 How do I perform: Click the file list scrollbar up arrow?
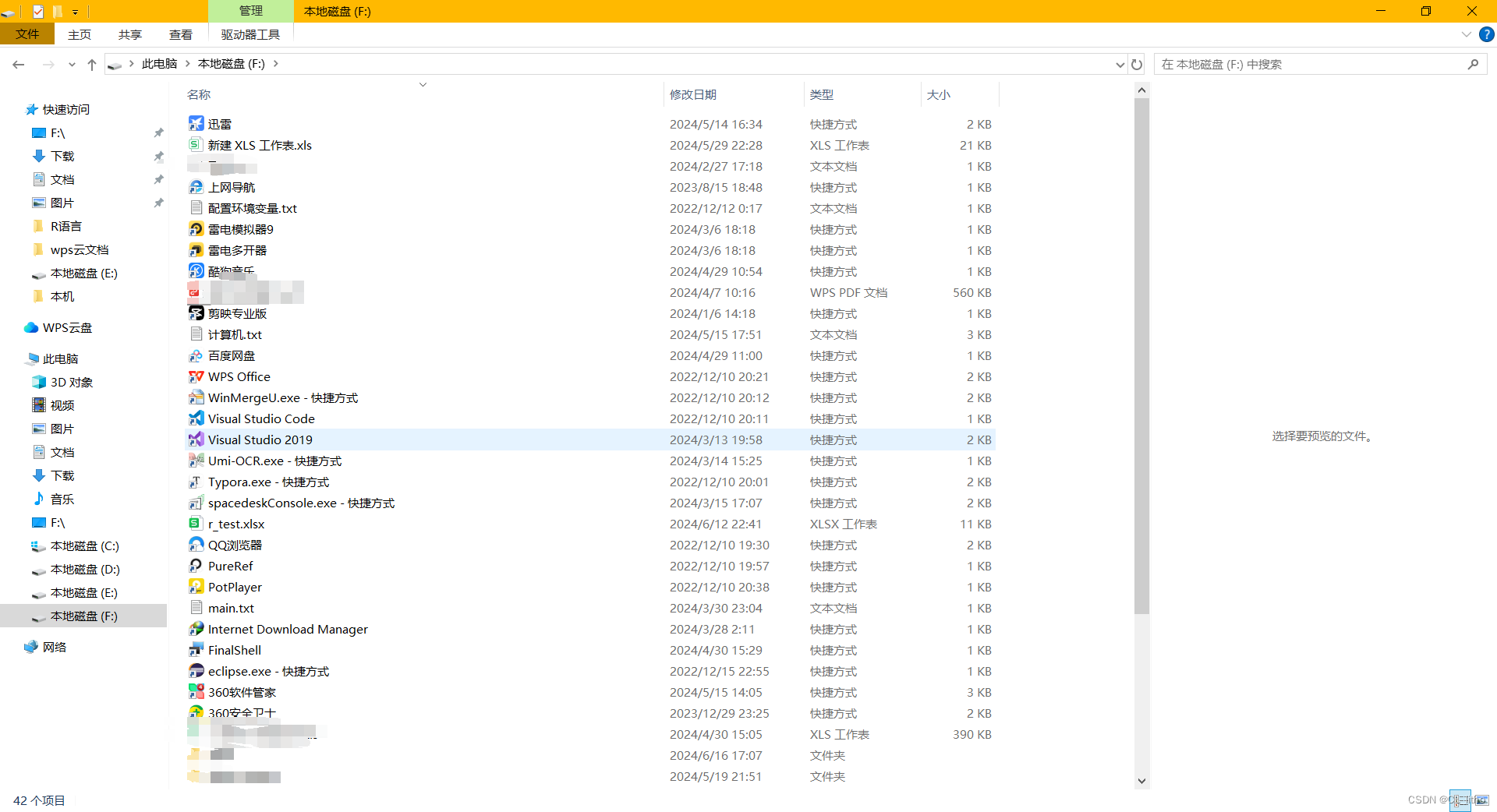point(1141,90)
